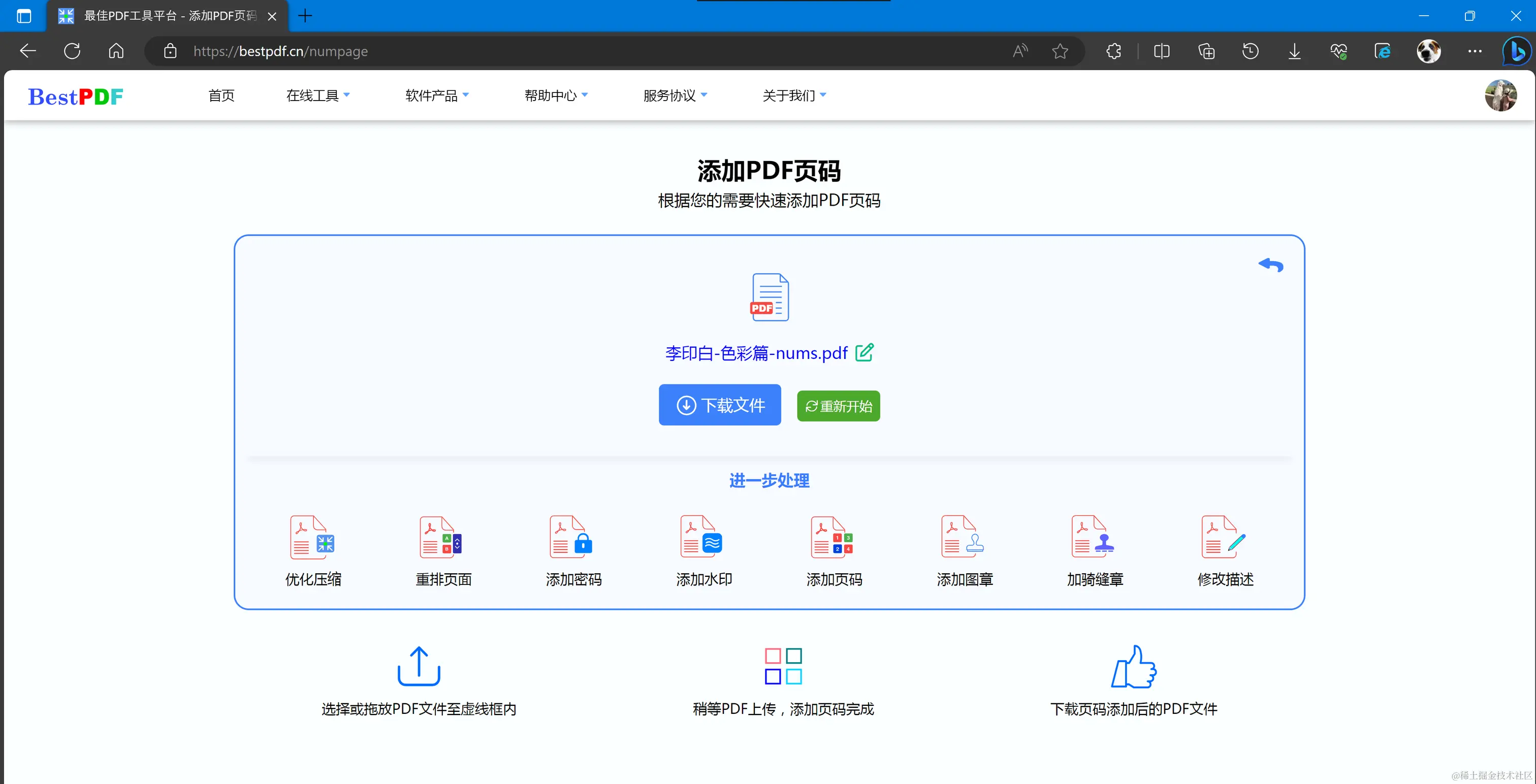
Task: Open the 帮助中心 dropdown
Action: 556,95
